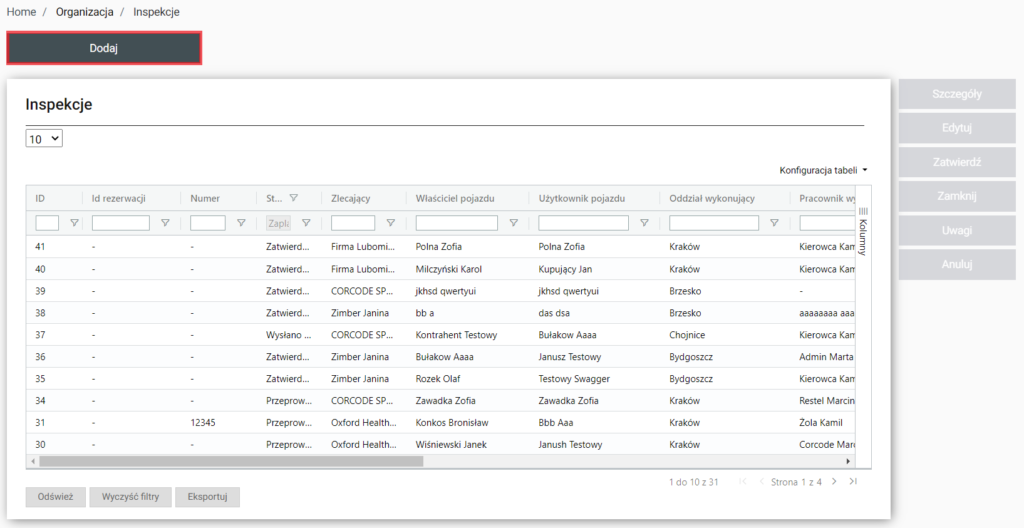1024x528 pixels.
Task: Click the filter icon in the Status column header
Action: click(x=293, y=198)
